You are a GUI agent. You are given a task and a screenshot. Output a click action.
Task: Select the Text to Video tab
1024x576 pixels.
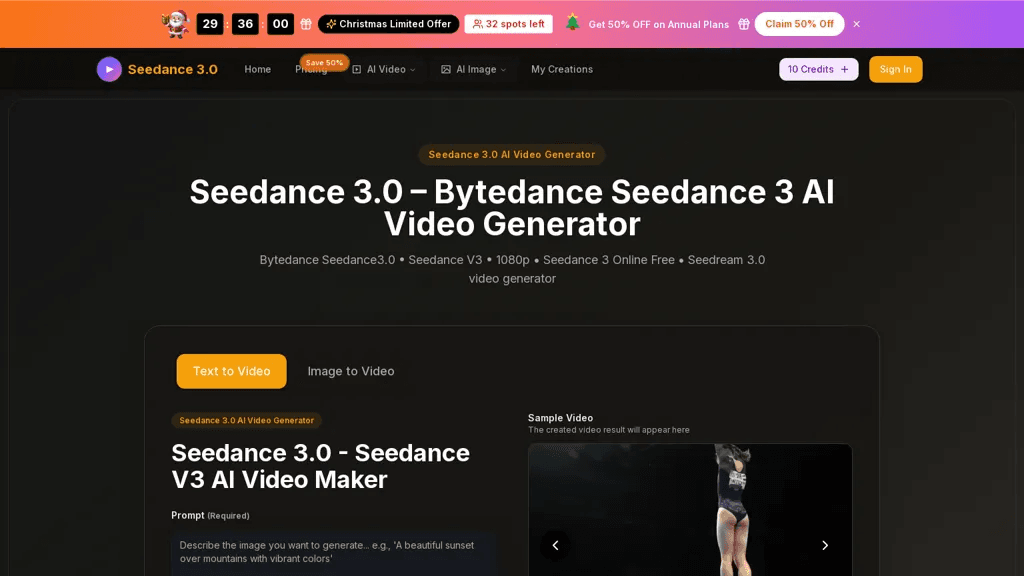pyautogui.click(x=231, y=371)
